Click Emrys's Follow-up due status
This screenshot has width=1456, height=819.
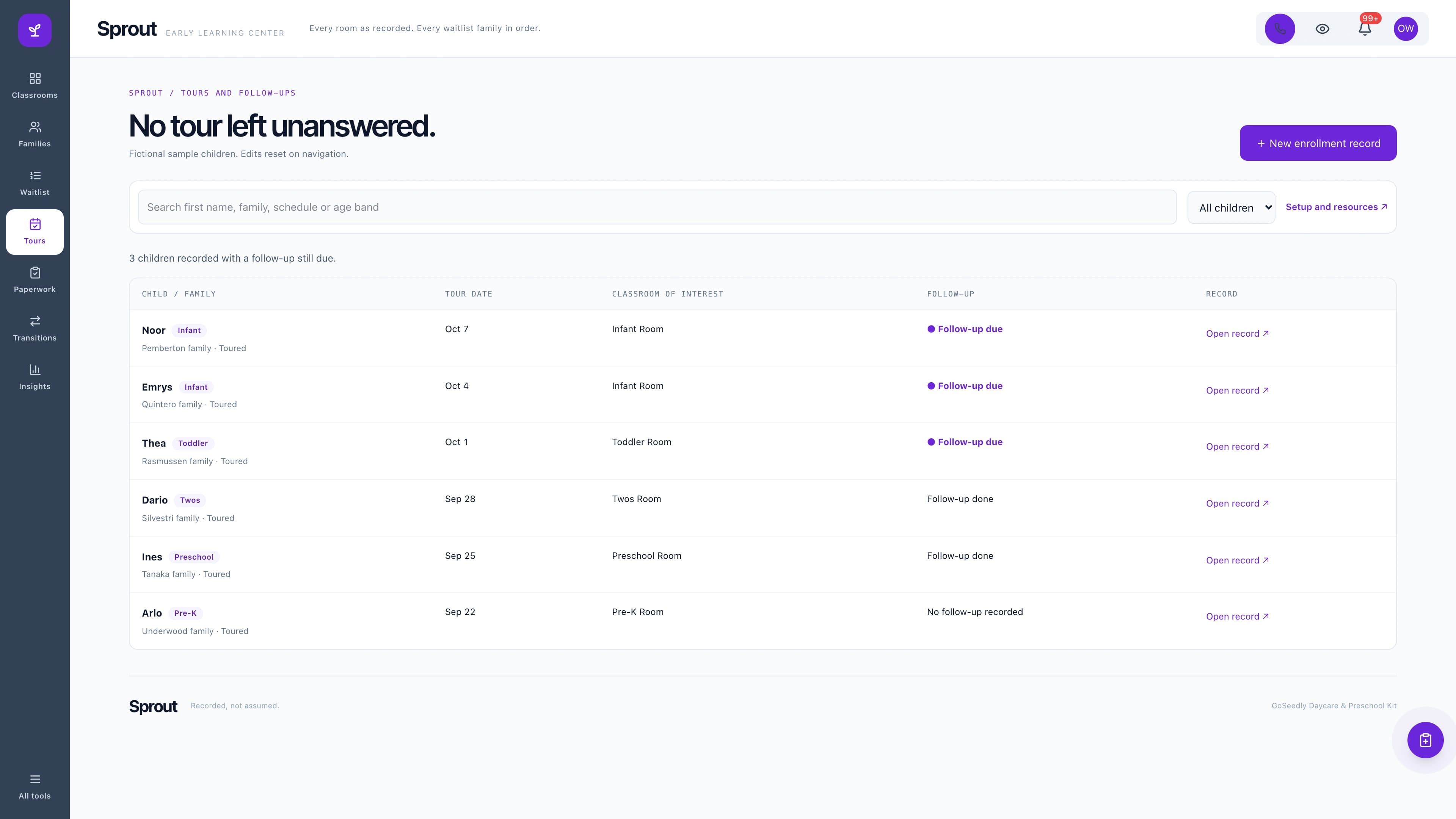tap(964, 386)
